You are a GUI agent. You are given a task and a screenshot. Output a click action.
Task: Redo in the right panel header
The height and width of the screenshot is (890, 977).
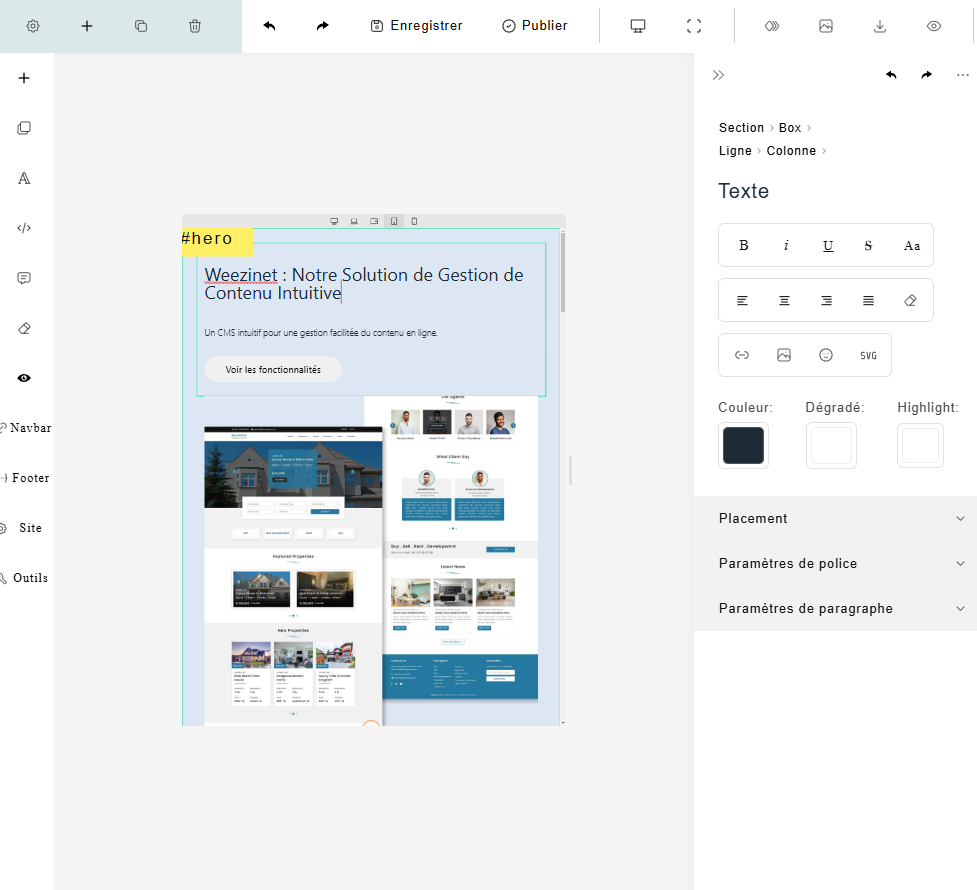[927, 75]
